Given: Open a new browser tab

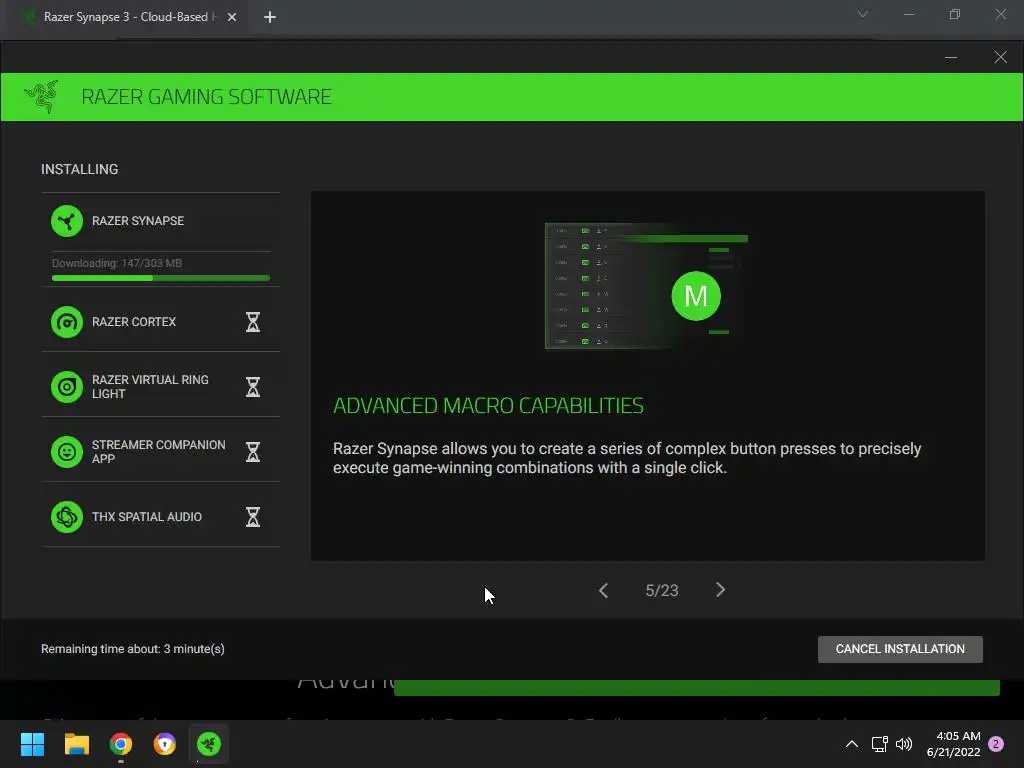Looking at the screenshot, I should pos(270,17).
